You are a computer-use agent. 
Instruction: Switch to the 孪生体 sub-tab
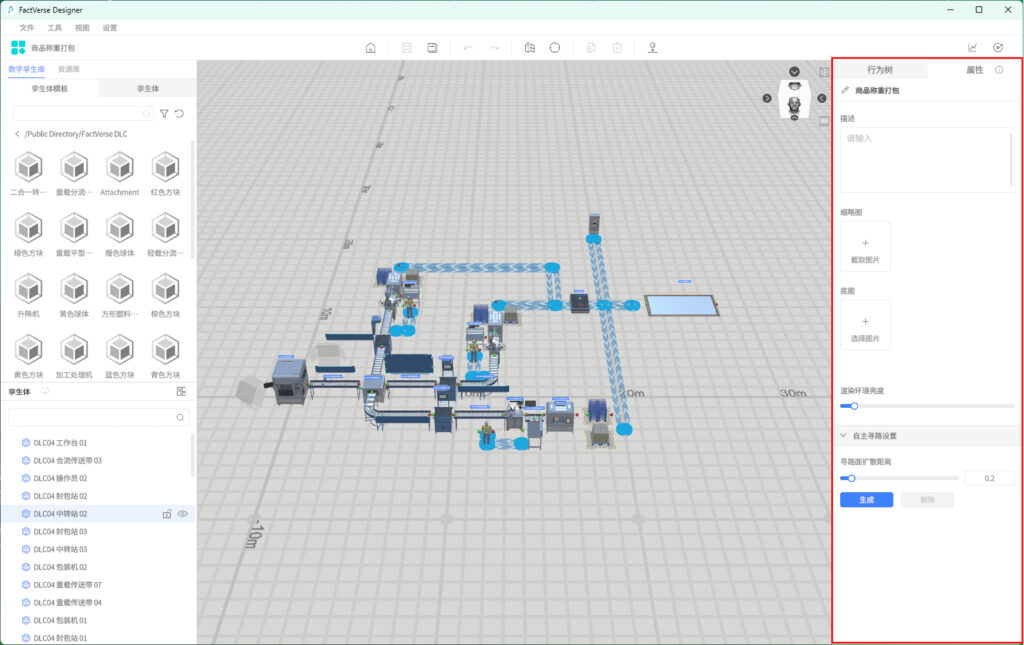pos(148,88)
